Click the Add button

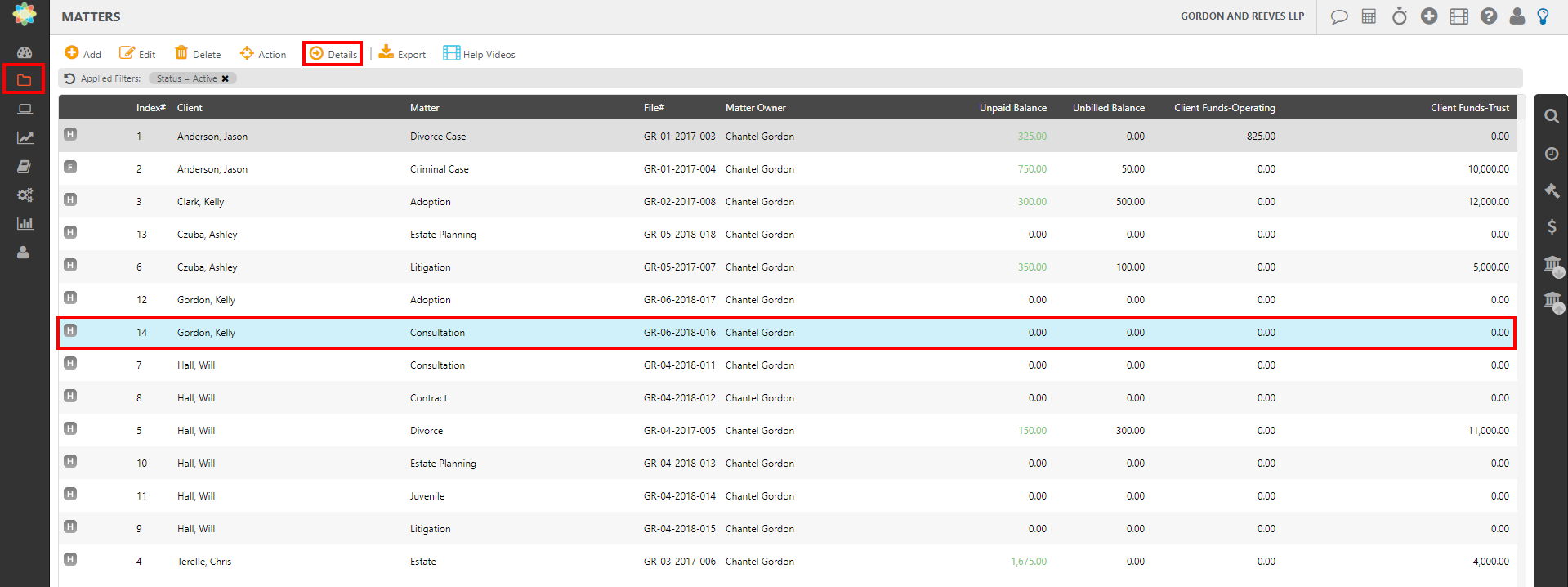83,54
